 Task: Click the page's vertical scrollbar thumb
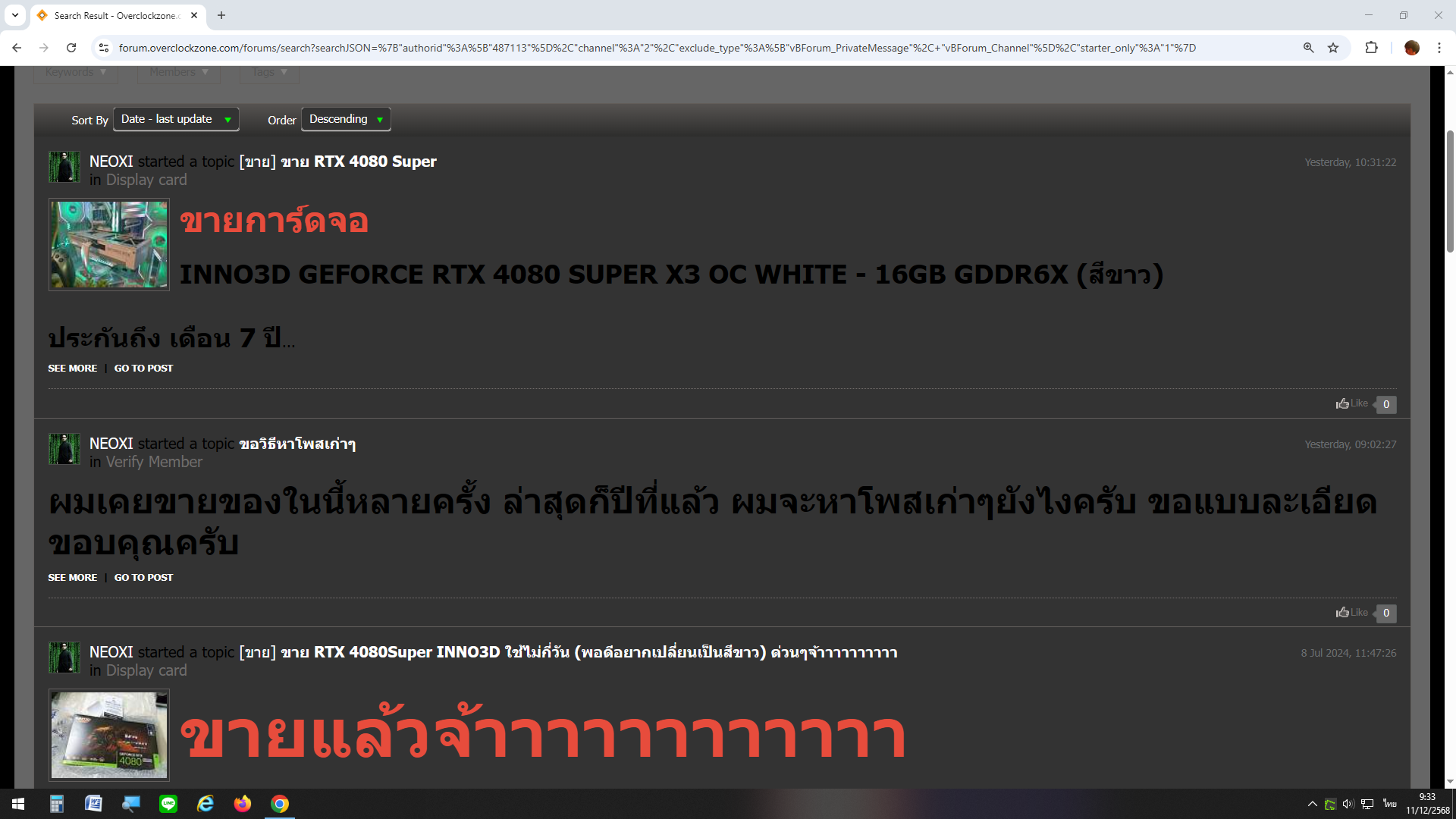coord(1450,190)
